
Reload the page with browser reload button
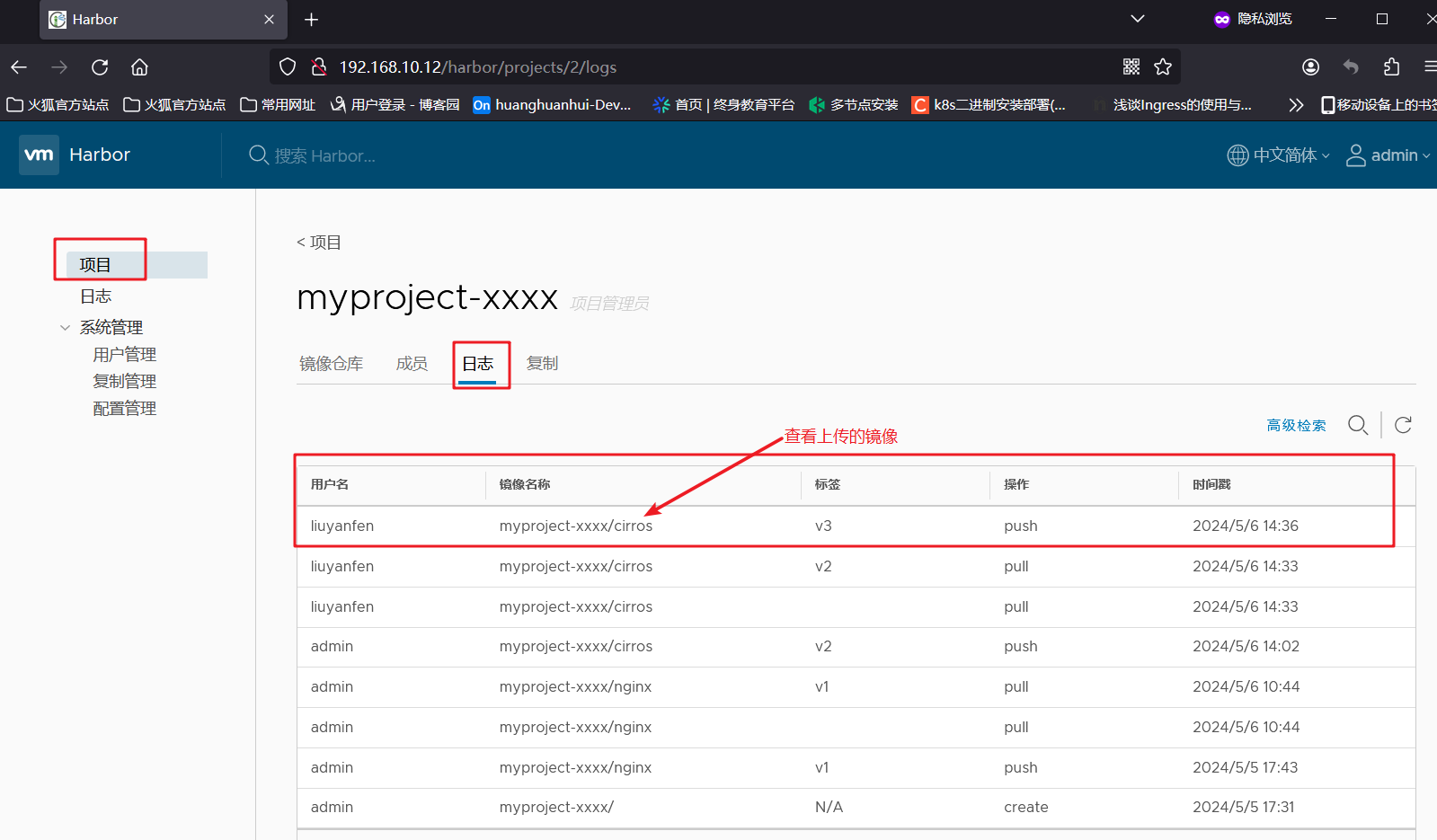coord(100,67)
